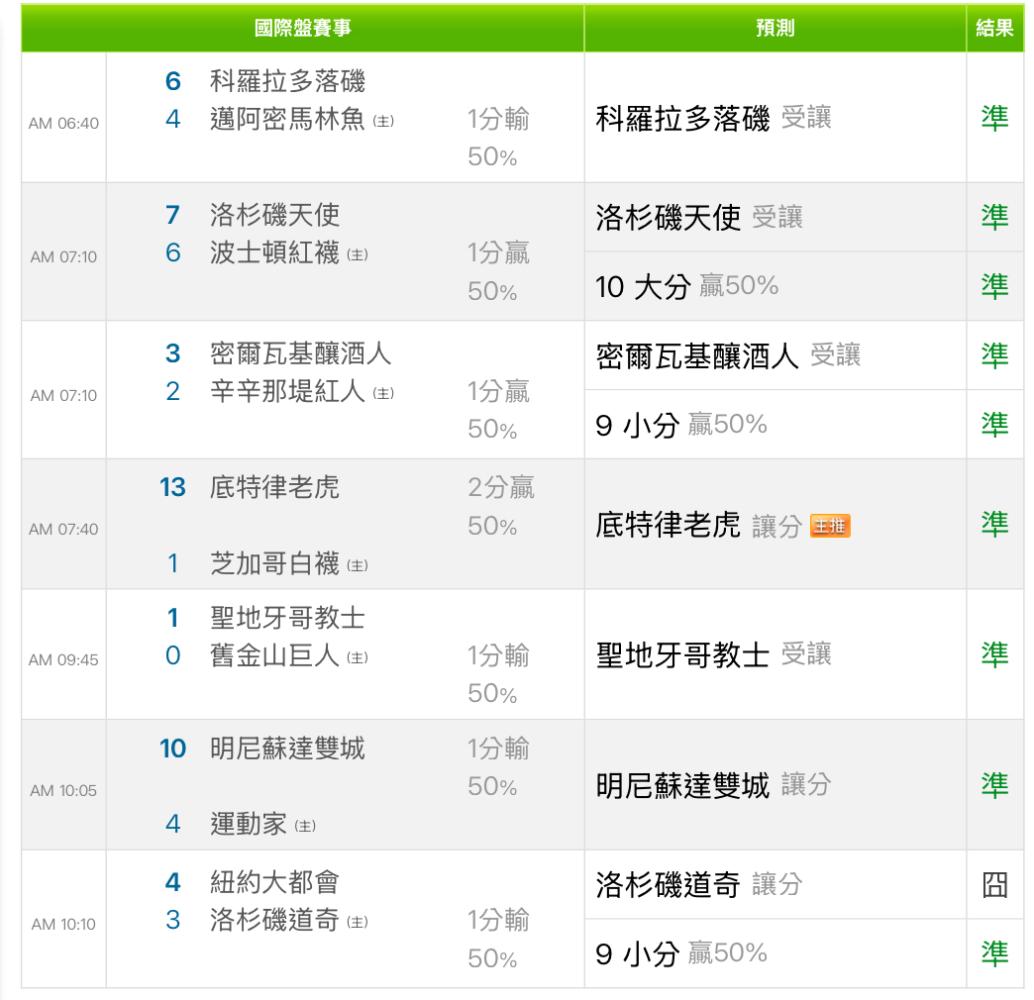Click the 準 result for 密爾瓦基釀酒人 受讓
Image resolution: width=1034 pixels, height=1000 pixels.
coord(995,356)
